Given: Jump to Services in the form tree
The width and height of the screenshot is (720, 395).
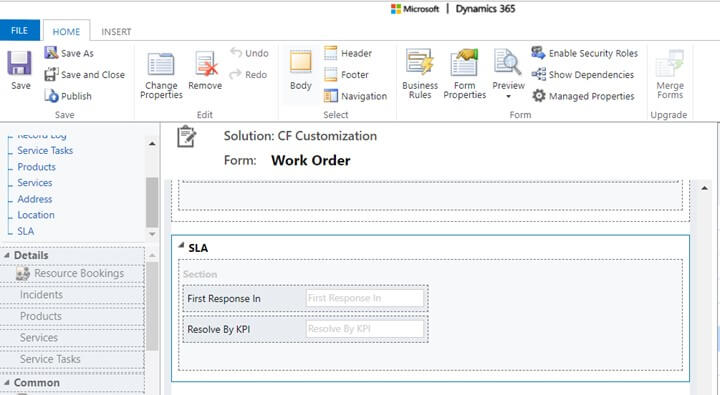Looking at the screenshot, I should (x=35, y=182).
